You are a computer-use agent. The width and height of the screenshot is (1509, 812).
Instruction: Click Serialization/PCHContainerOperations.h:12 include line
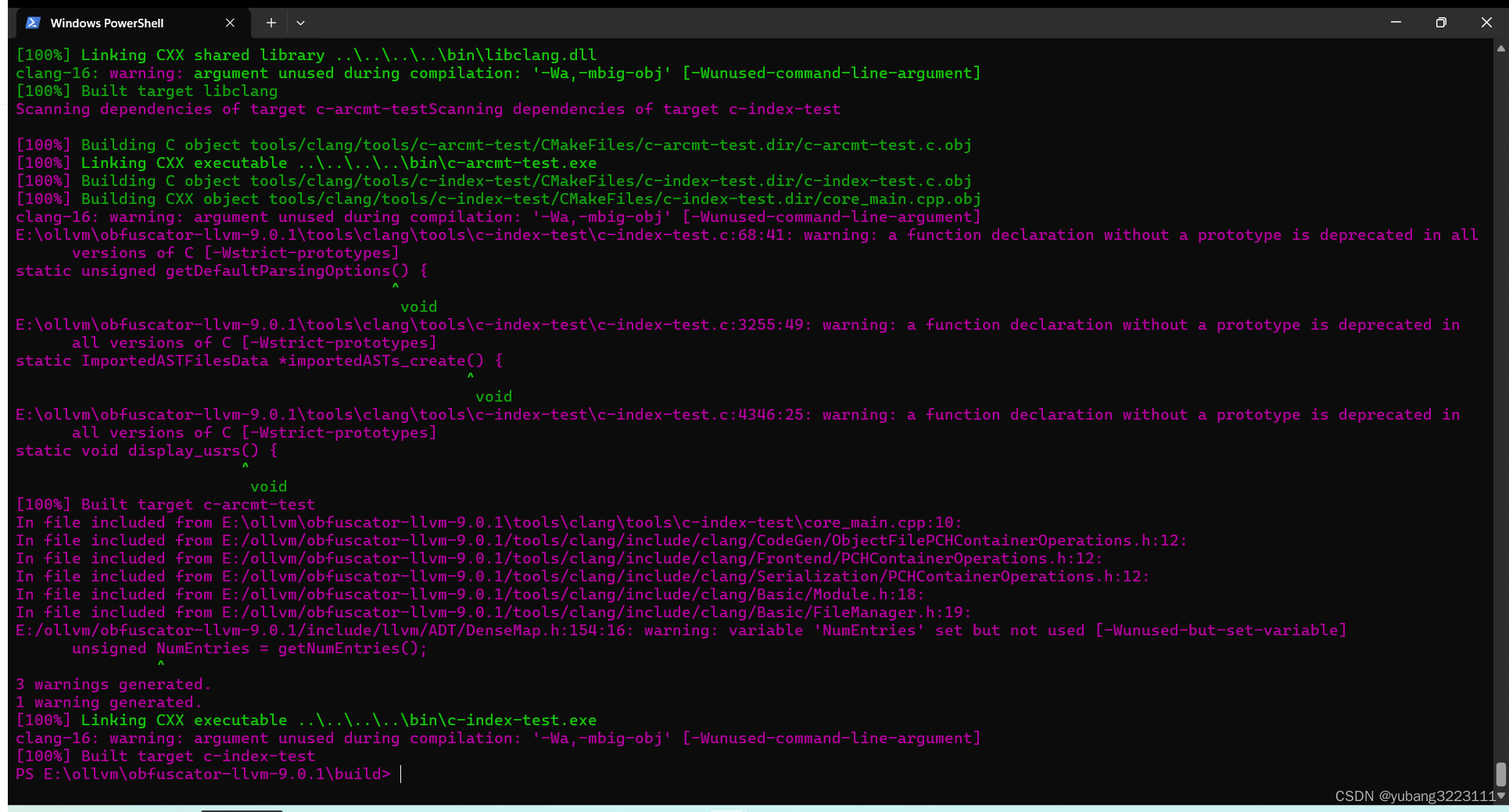tap(583, 577)
